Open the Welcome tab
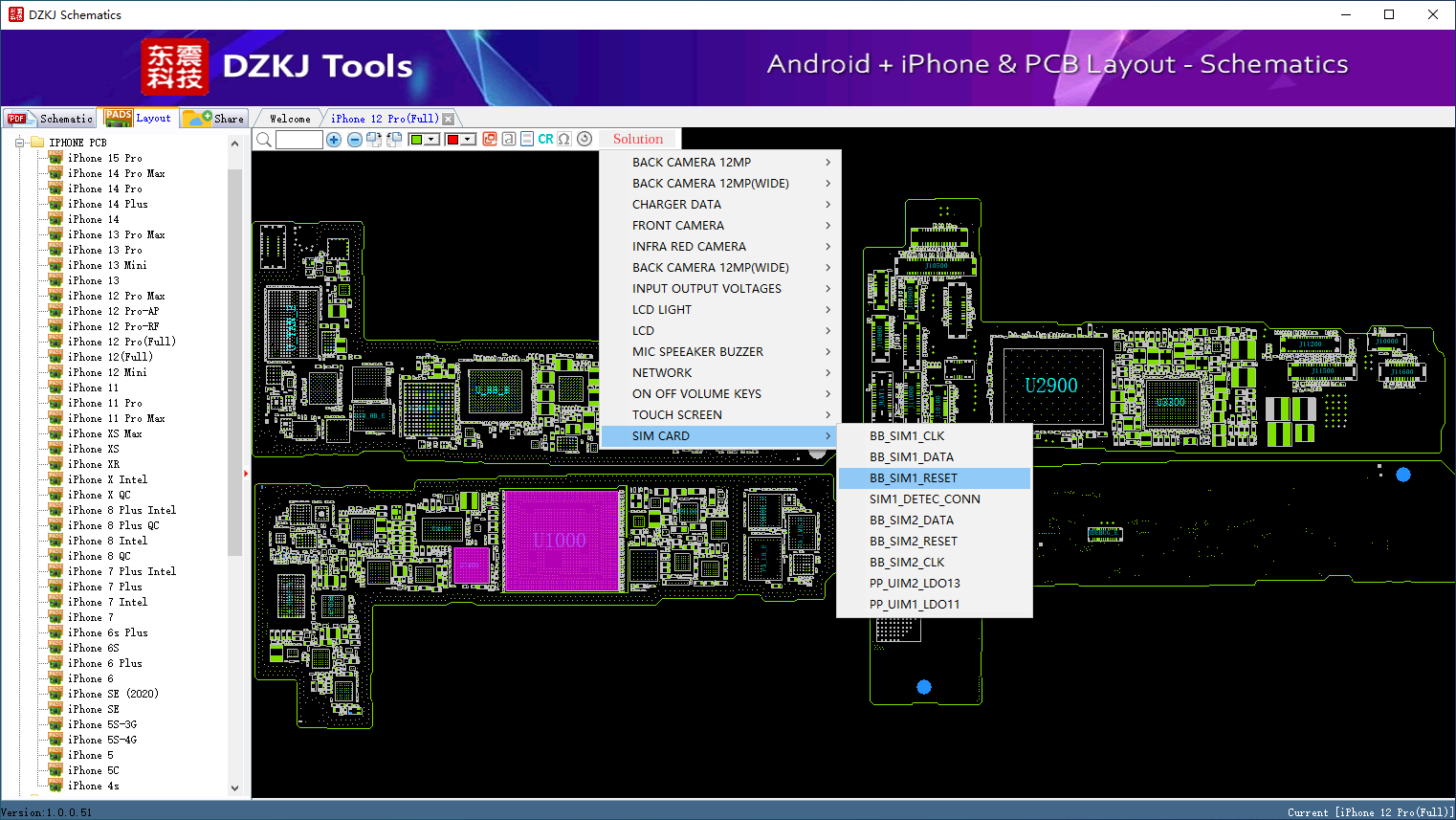1456x820 pixels. coord(290,119)
